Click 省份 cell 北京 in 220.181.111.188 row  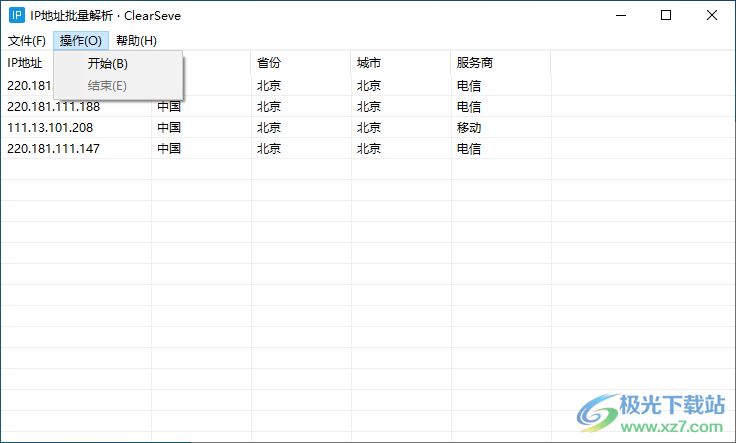point(269,107)
